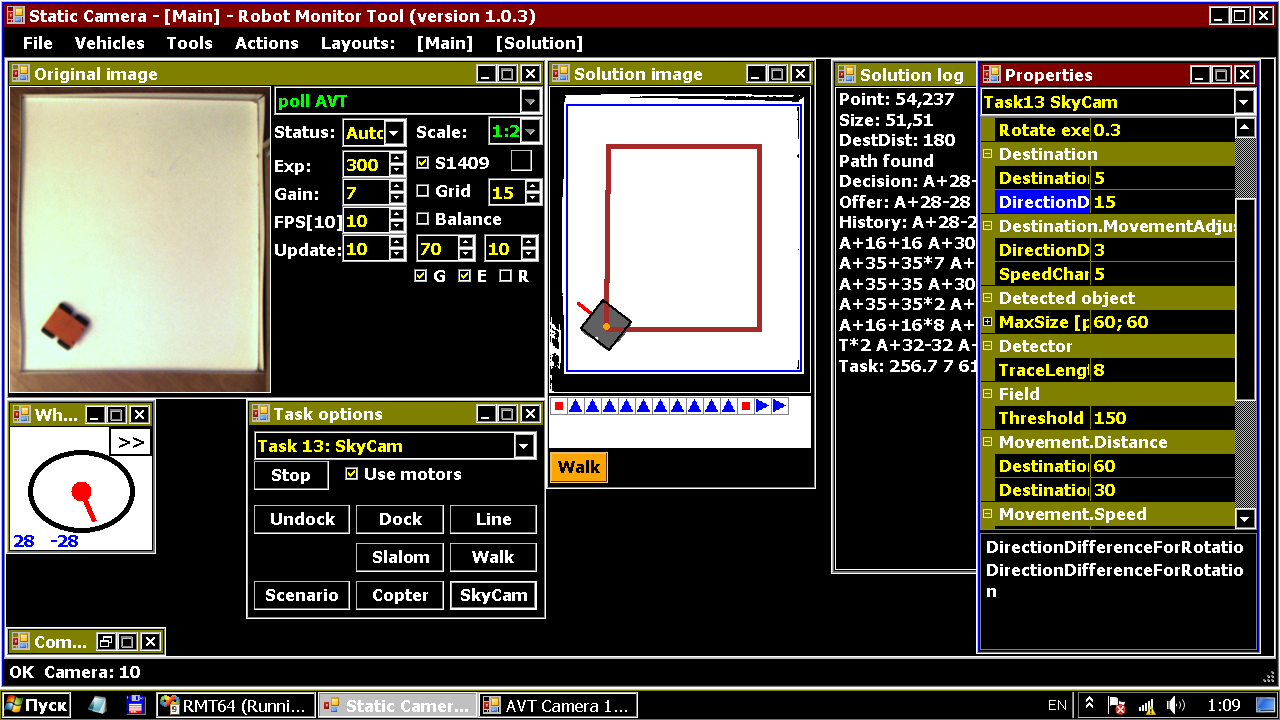Image resolution: width=1280 pixels, height=720 pixels.
Task: Click the Wh... window title icon
Action: coord(22,414)
